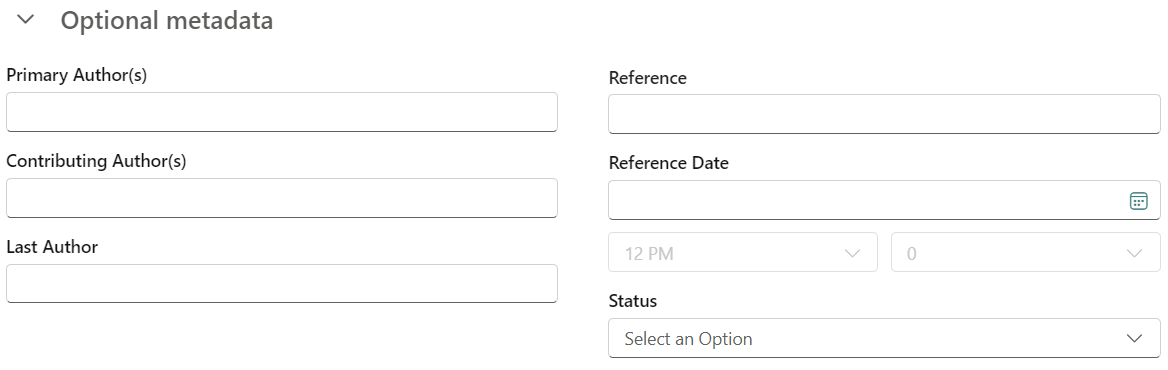Focus the Primary Author(s) text field
The height and width of the screenshot is (370, 1168).
[x=282, y=112]
